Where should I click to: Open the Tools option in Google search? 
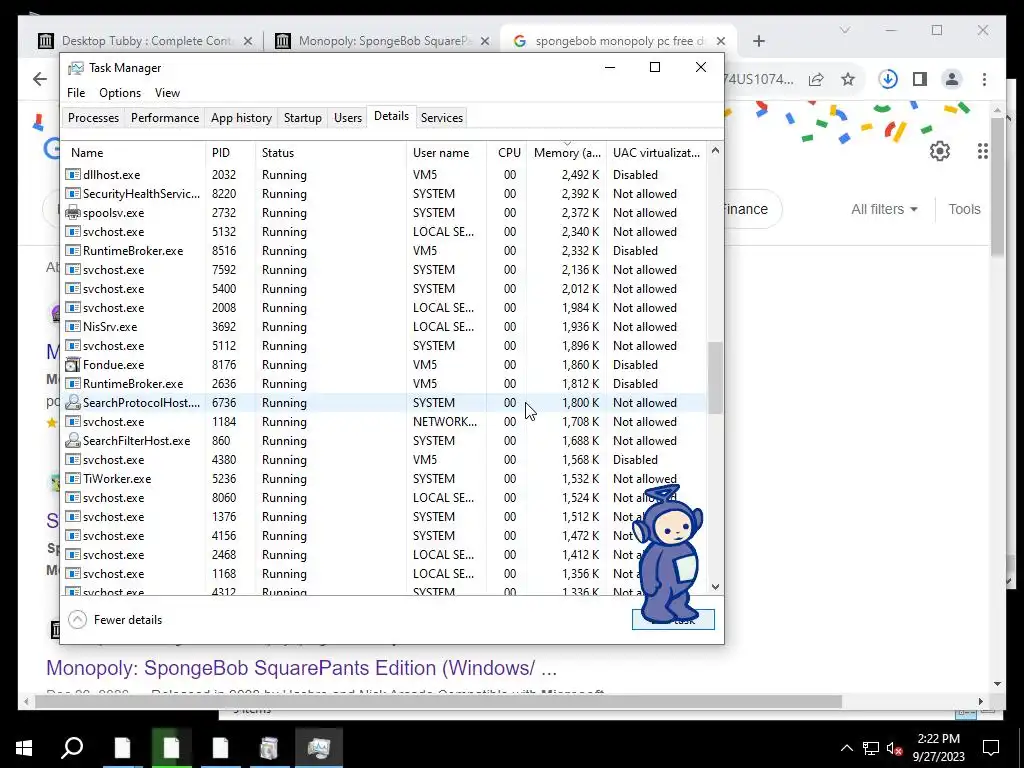tap(964, 209)
